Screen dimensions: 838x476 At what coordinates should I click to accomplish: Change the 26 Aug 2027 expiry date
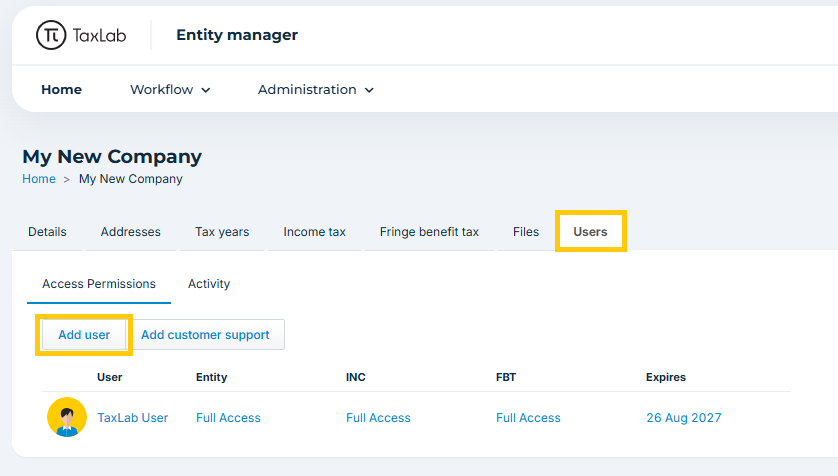(x=684, y=418)
